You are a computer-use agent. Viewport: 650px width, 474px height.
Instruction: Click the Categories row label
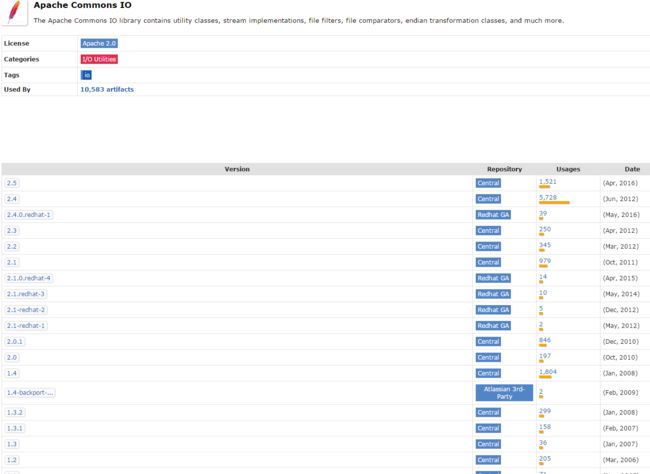(22, 59)
